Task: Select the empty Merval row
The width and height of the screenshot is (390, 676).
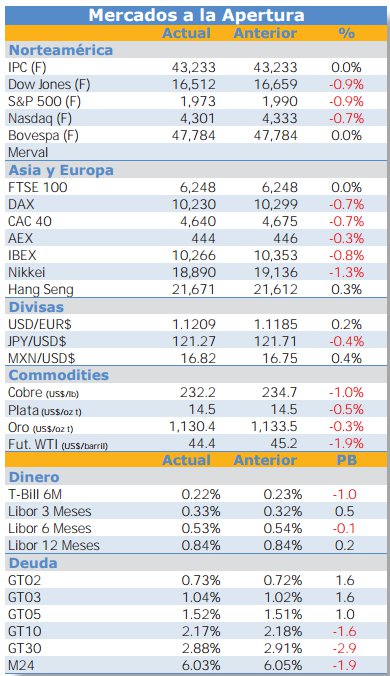Action: 196,152
